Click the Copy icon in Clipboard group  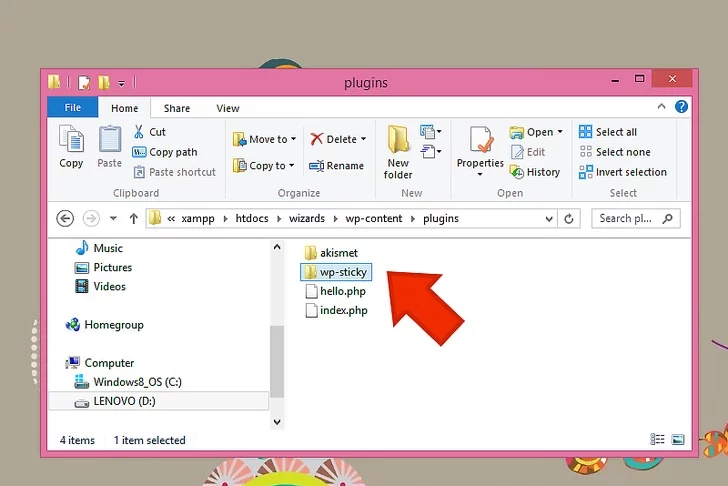pos(71,142)
